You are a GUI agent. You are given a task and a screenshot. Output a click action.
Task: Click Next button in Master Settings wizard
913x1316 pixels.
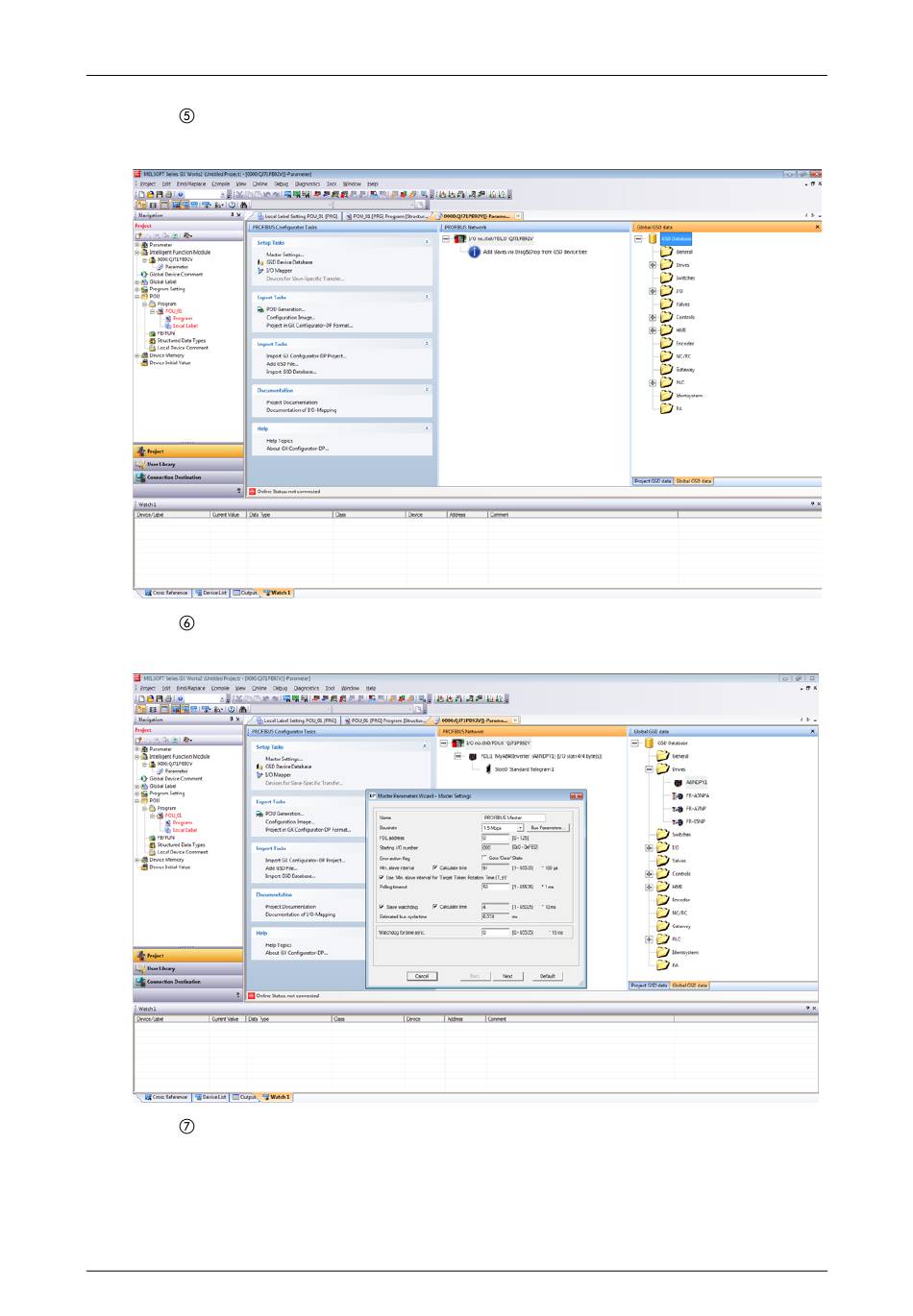(x=507, y=976)
